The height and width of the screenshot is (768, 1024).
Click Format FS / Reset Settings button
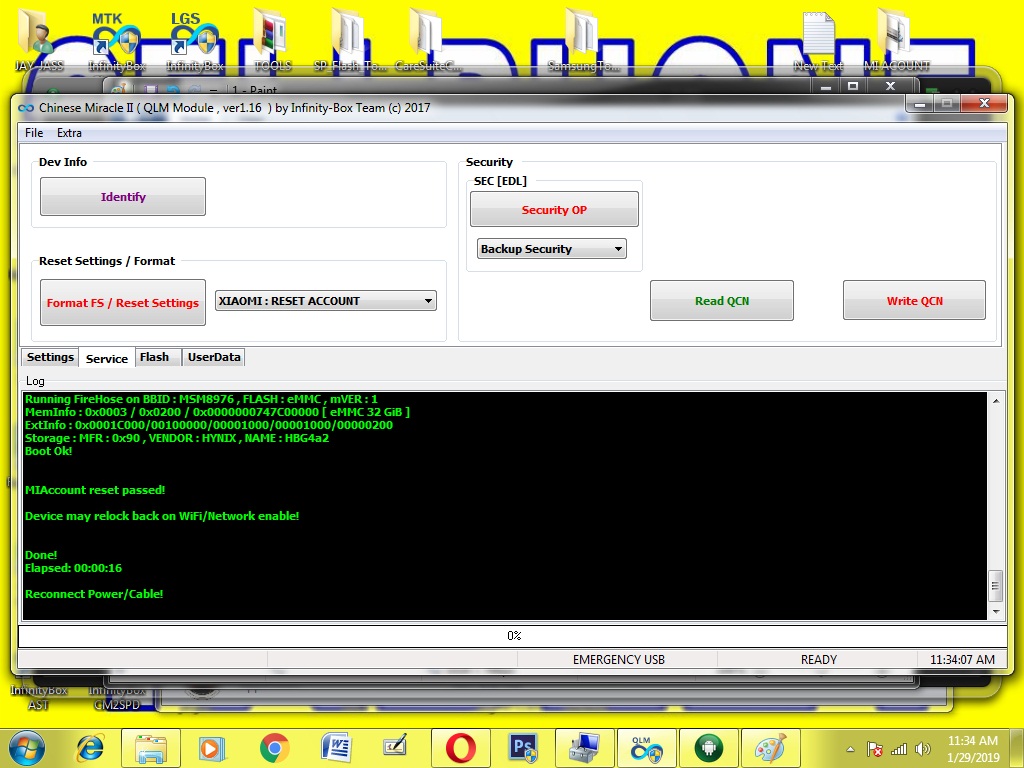tap(123, 302)
